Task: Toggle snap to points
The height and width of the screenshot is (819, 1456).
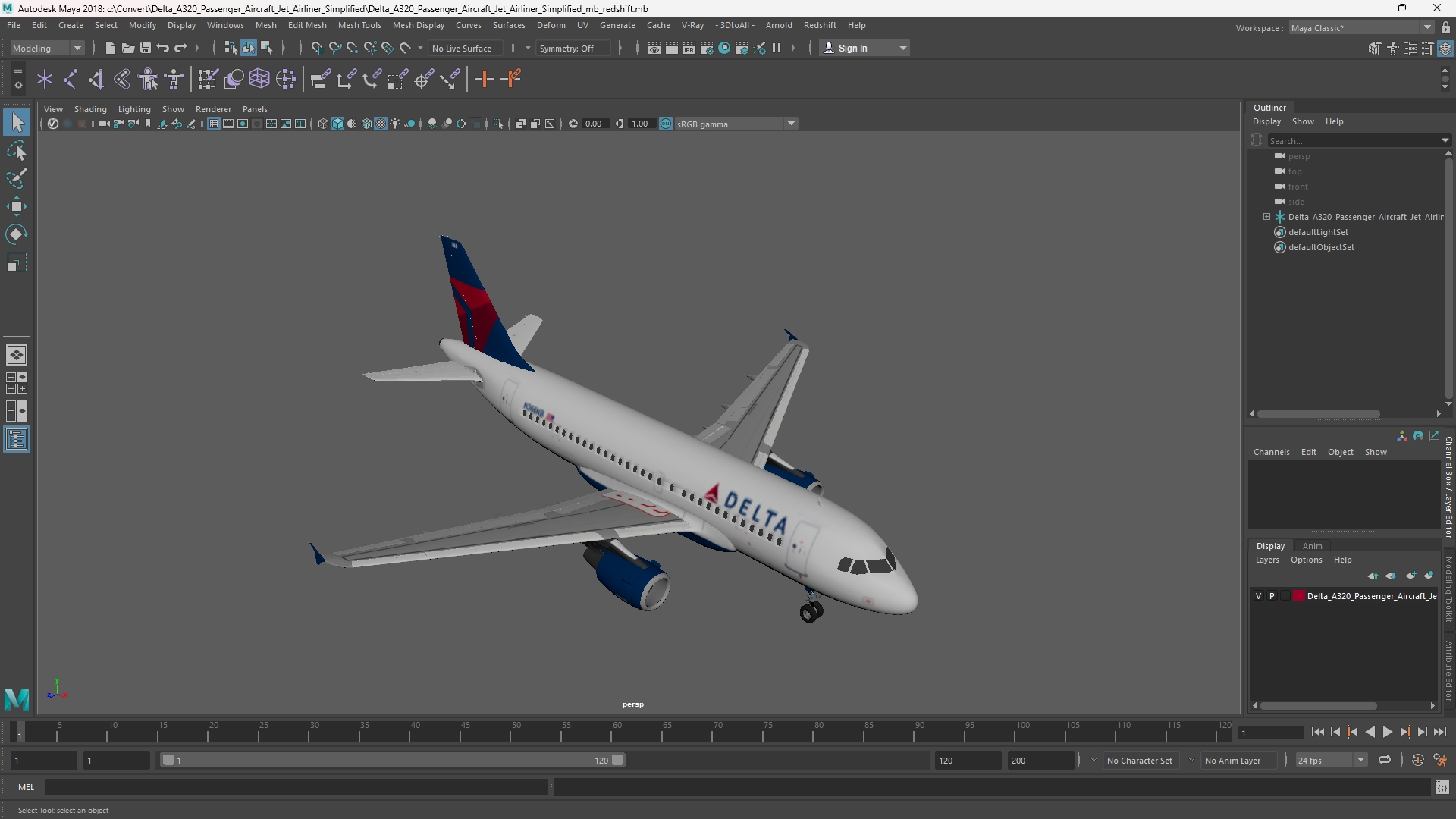Action: pyautogui.click(x=352, y=48)
